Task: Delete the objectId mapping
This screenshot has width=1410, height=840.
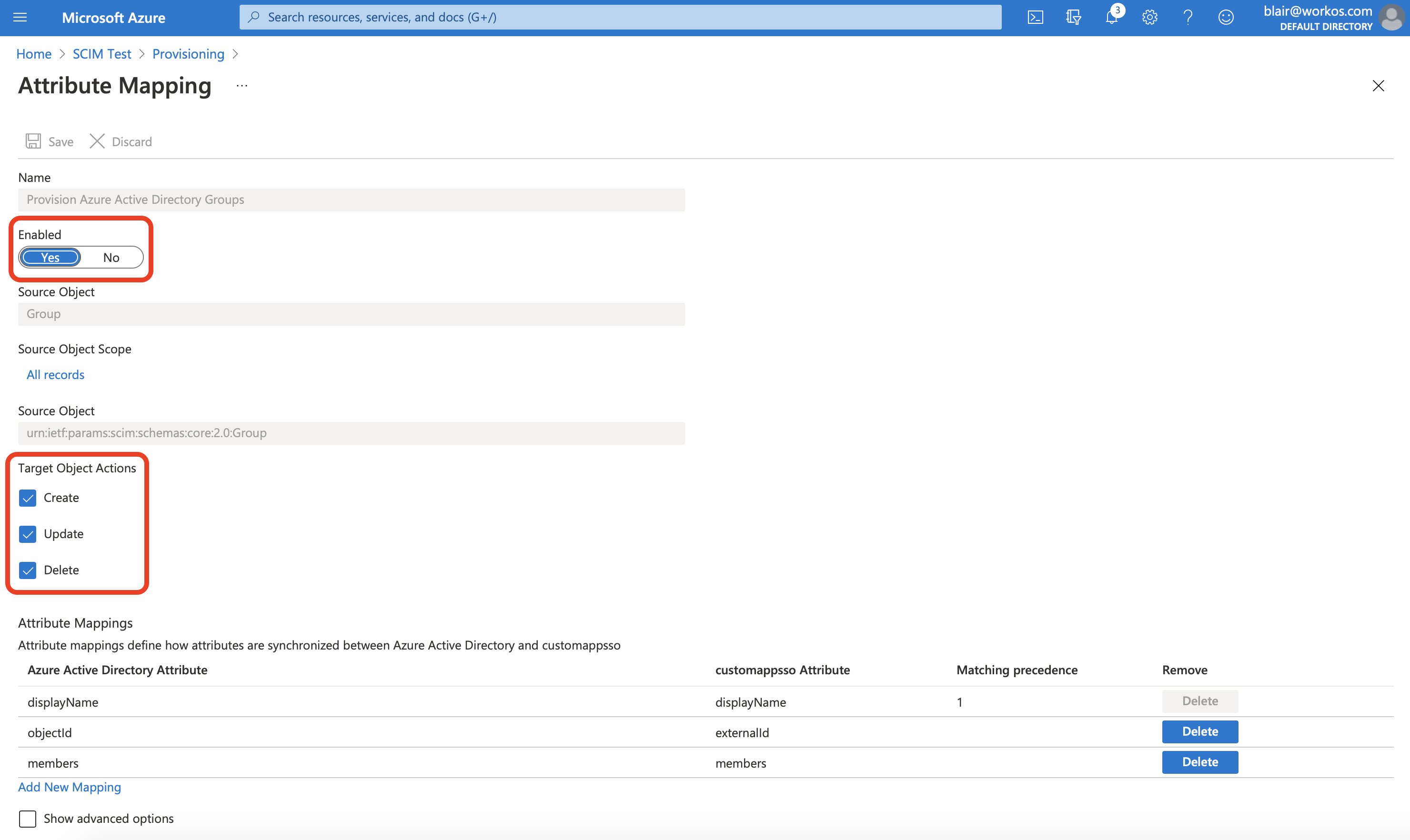Action: (1200, 731)
